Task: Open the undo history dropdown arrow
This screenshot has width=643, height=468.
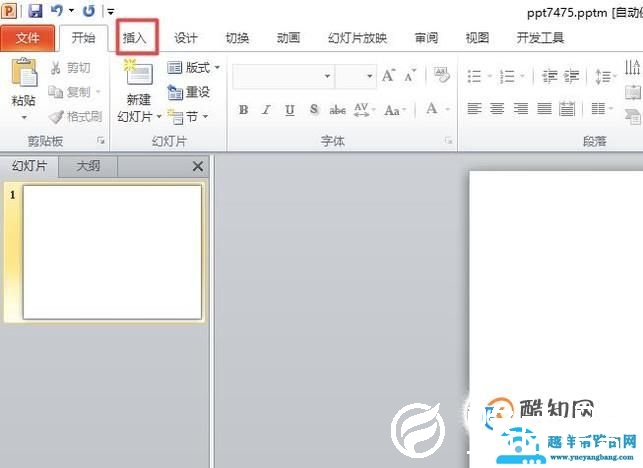Action: tap(71, 11)
